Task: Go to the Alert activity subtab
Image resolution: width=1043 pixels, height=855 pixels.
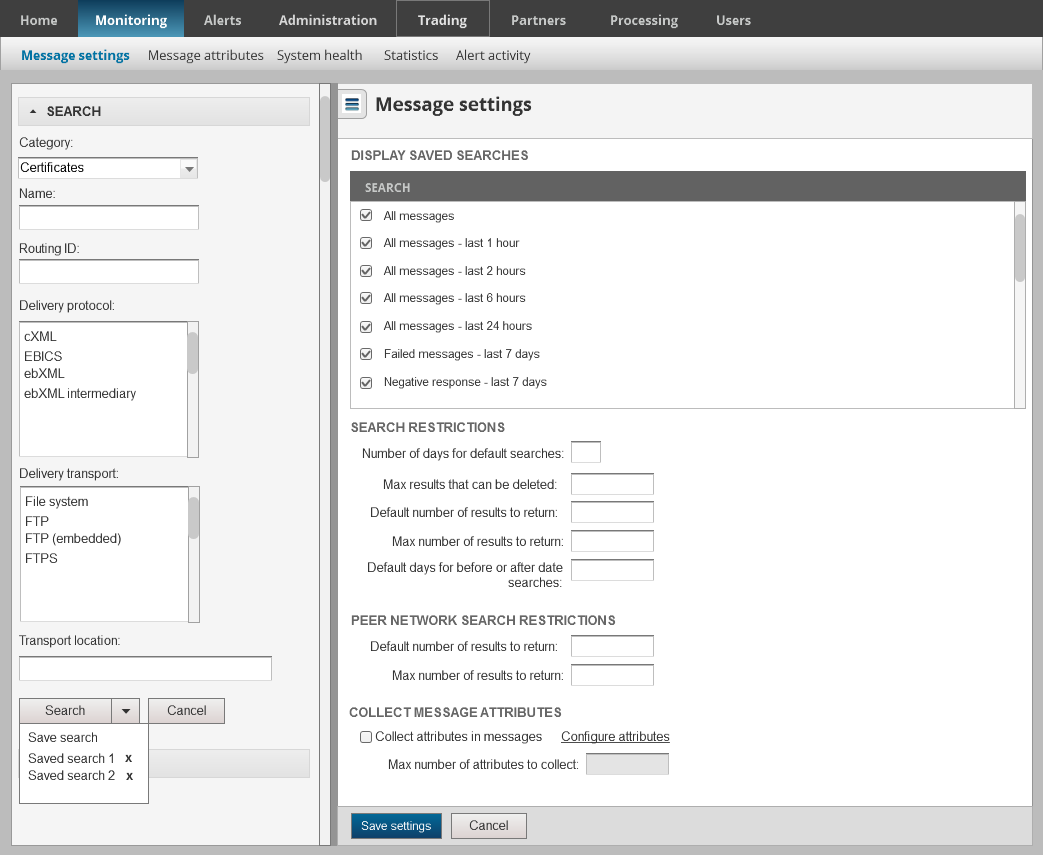Action: coord(493,55)
